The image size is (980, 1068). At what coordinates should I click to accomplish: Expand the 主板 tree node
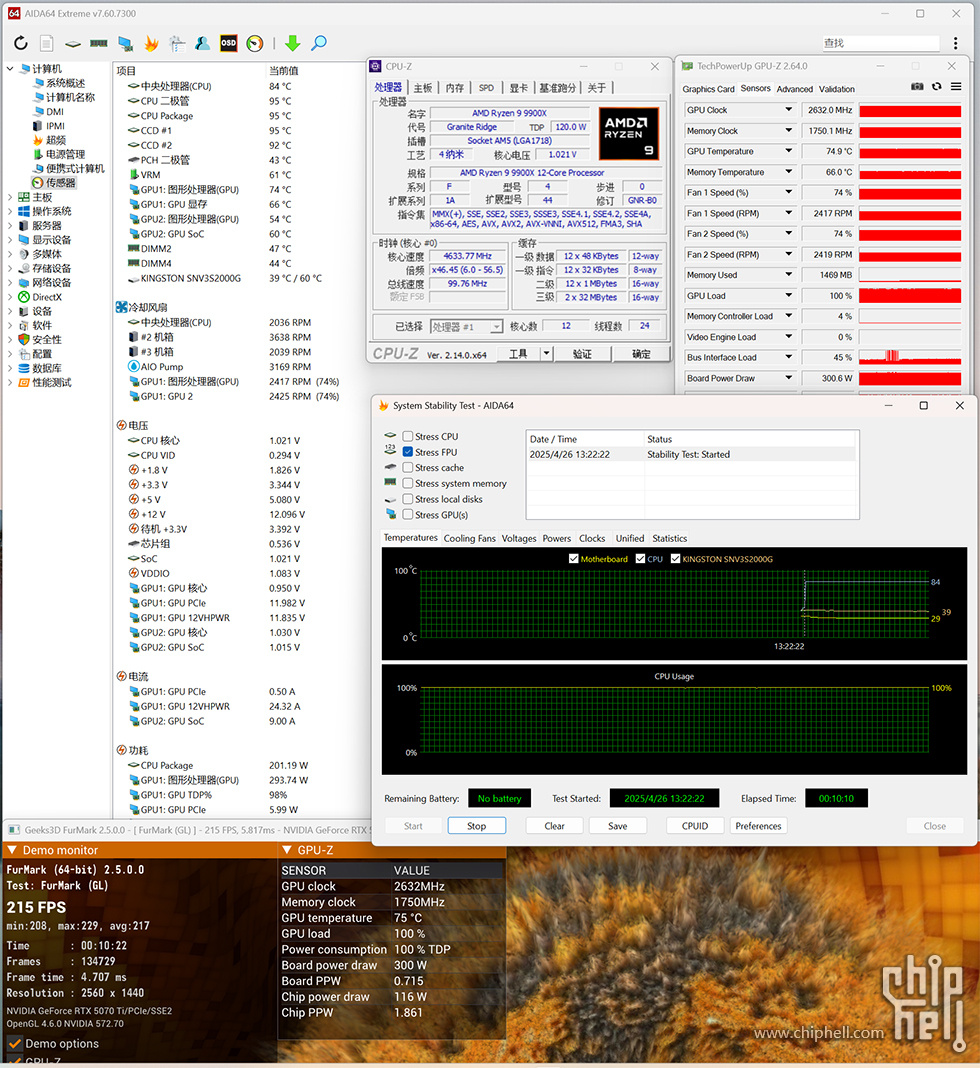(10, 198)
